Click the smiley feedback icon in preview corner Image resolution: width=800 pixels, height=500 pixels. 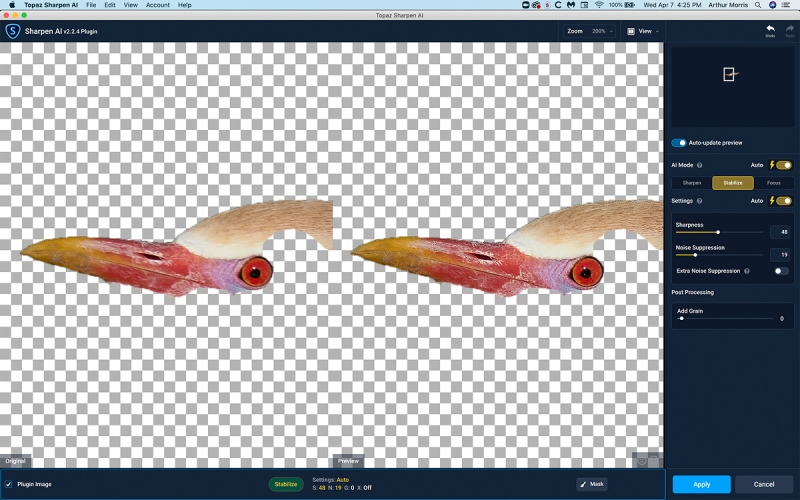[x=642, y=461]
